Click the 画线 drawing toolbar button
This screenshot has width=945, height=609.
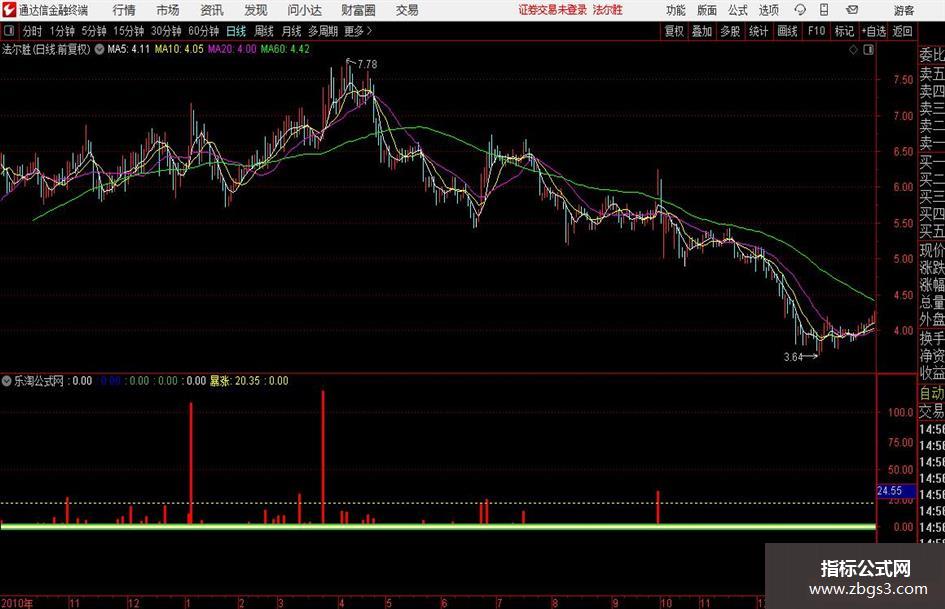[x=787, y=31]
